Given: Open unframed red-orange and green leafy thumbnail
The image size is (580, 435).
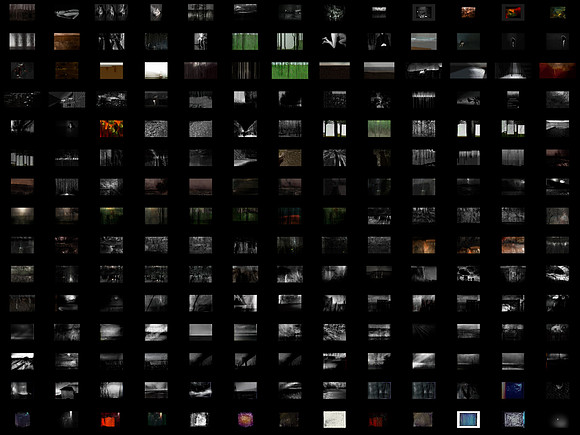Looking at the screenshot, I should point(111,129).
